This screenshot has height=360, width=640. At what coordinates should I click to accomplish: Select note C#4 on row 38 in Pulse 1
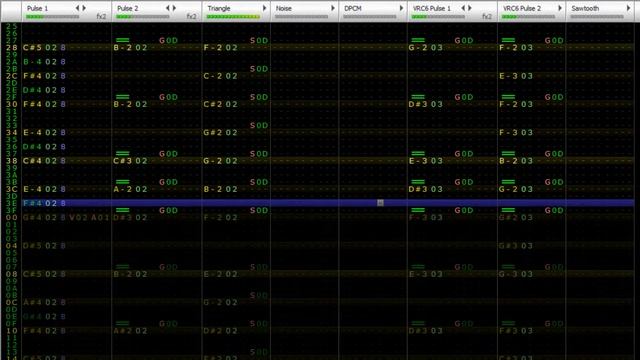(32, 161)
